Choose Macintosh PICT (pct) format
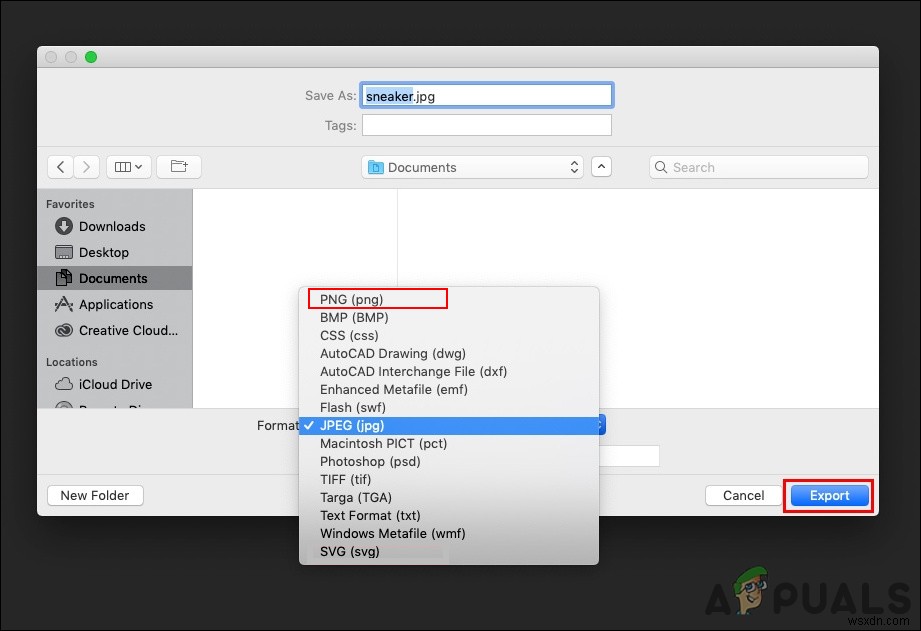 click(x=449, y=444)
